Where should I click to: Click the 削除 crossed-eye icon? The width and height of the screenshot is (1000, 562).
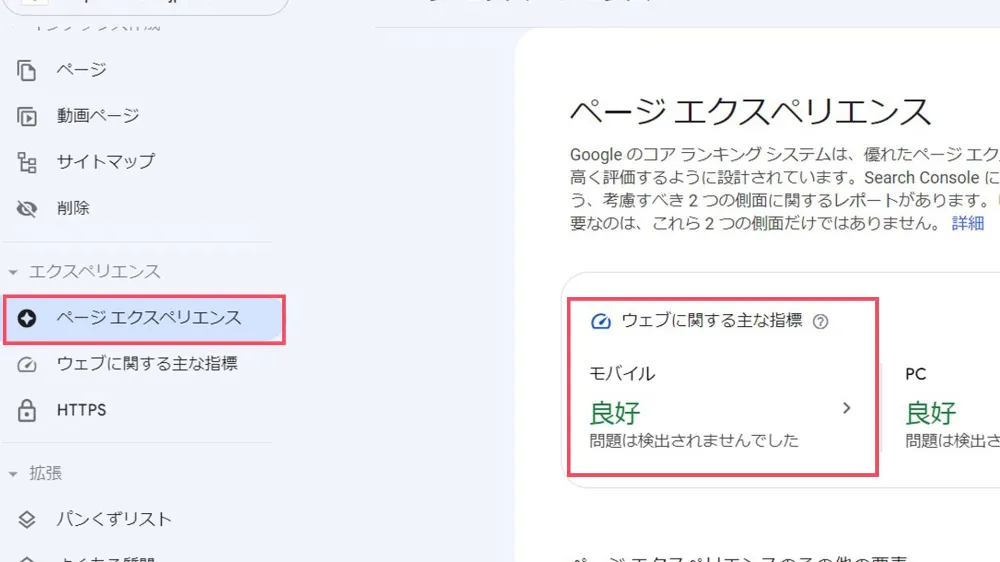[27, 209]
